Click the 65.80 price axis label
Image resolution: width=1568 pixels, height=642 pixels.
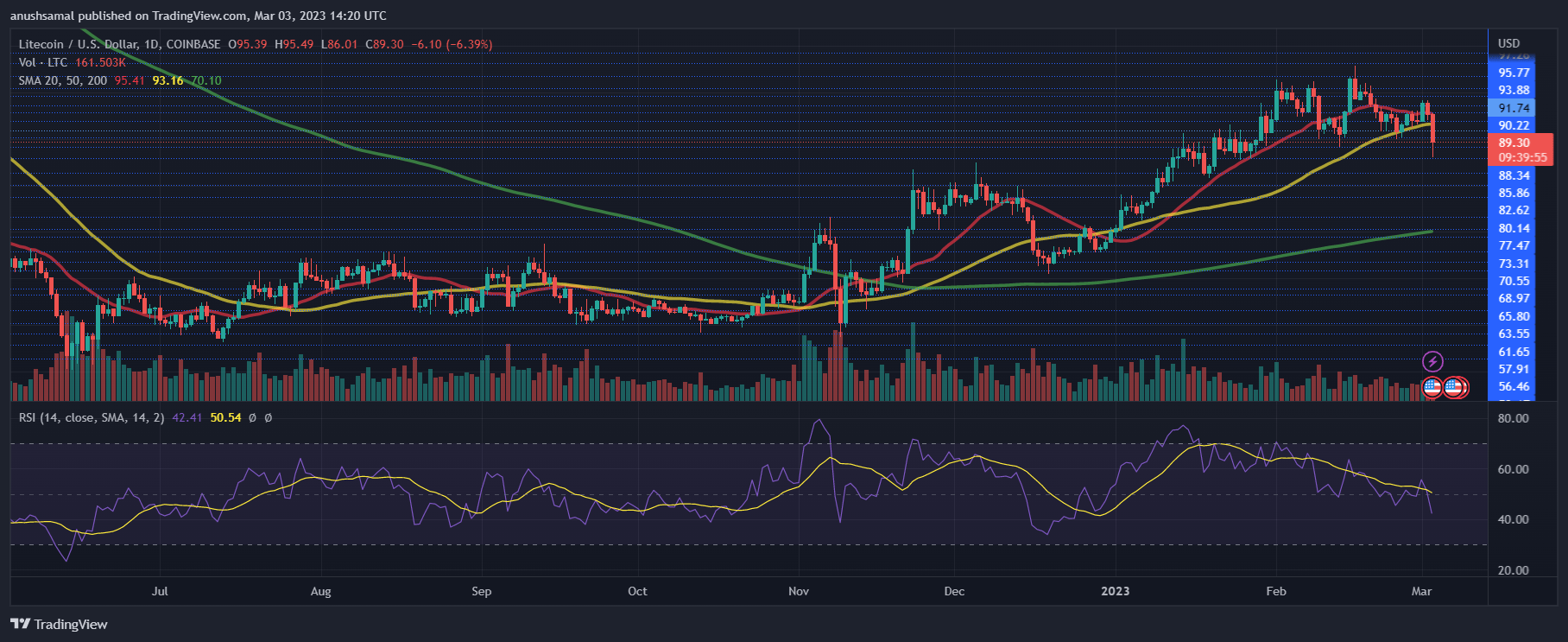click(1514, 316)
